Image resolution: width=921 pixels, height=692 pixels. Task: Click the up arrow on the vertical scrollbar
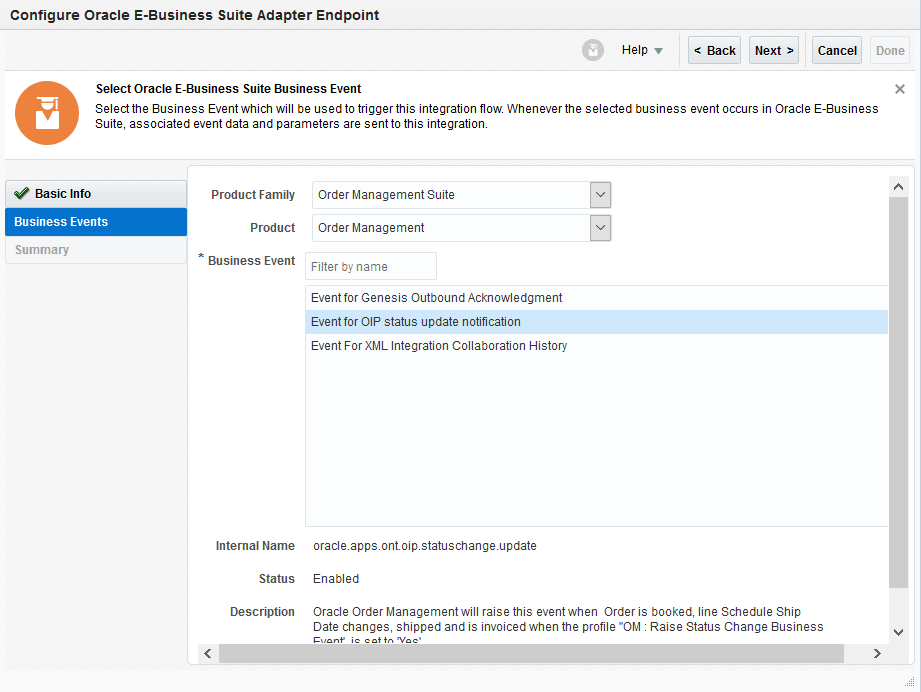(898, 185)
